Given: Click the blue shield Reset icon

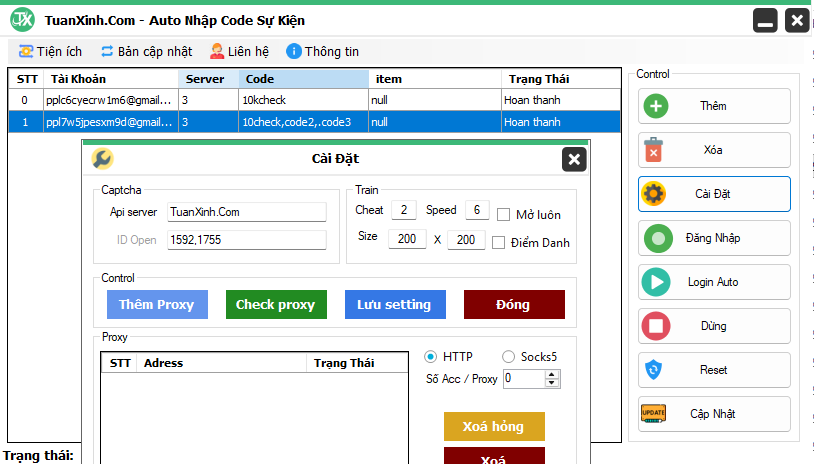Looking at the screenshot, I should coord(654,370).
